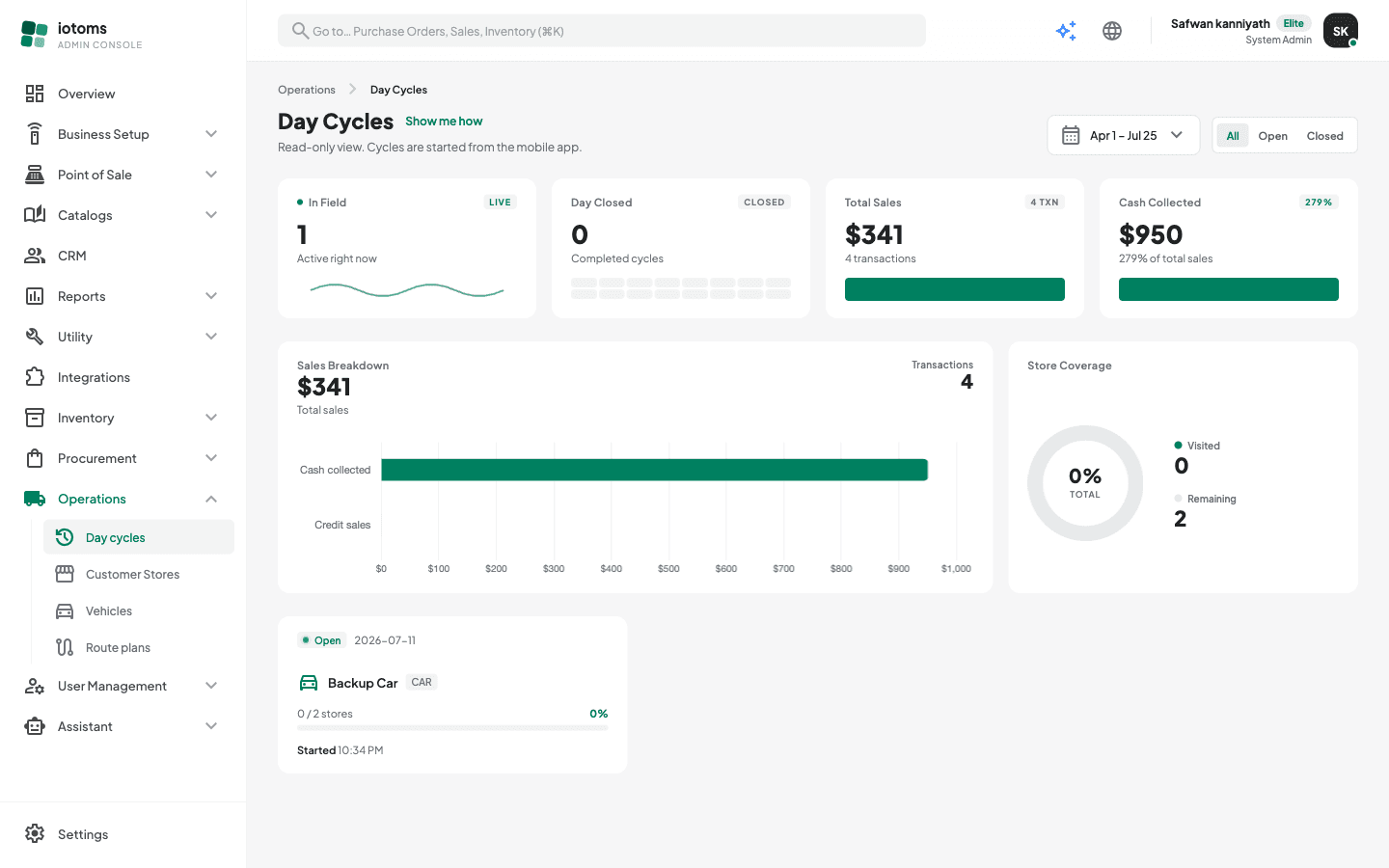Image resolution: width=1389 pixels, height=868 pixels.
Task: Filter day cycles by Open
Action: pyautogui.click(x=1273, y=136)
